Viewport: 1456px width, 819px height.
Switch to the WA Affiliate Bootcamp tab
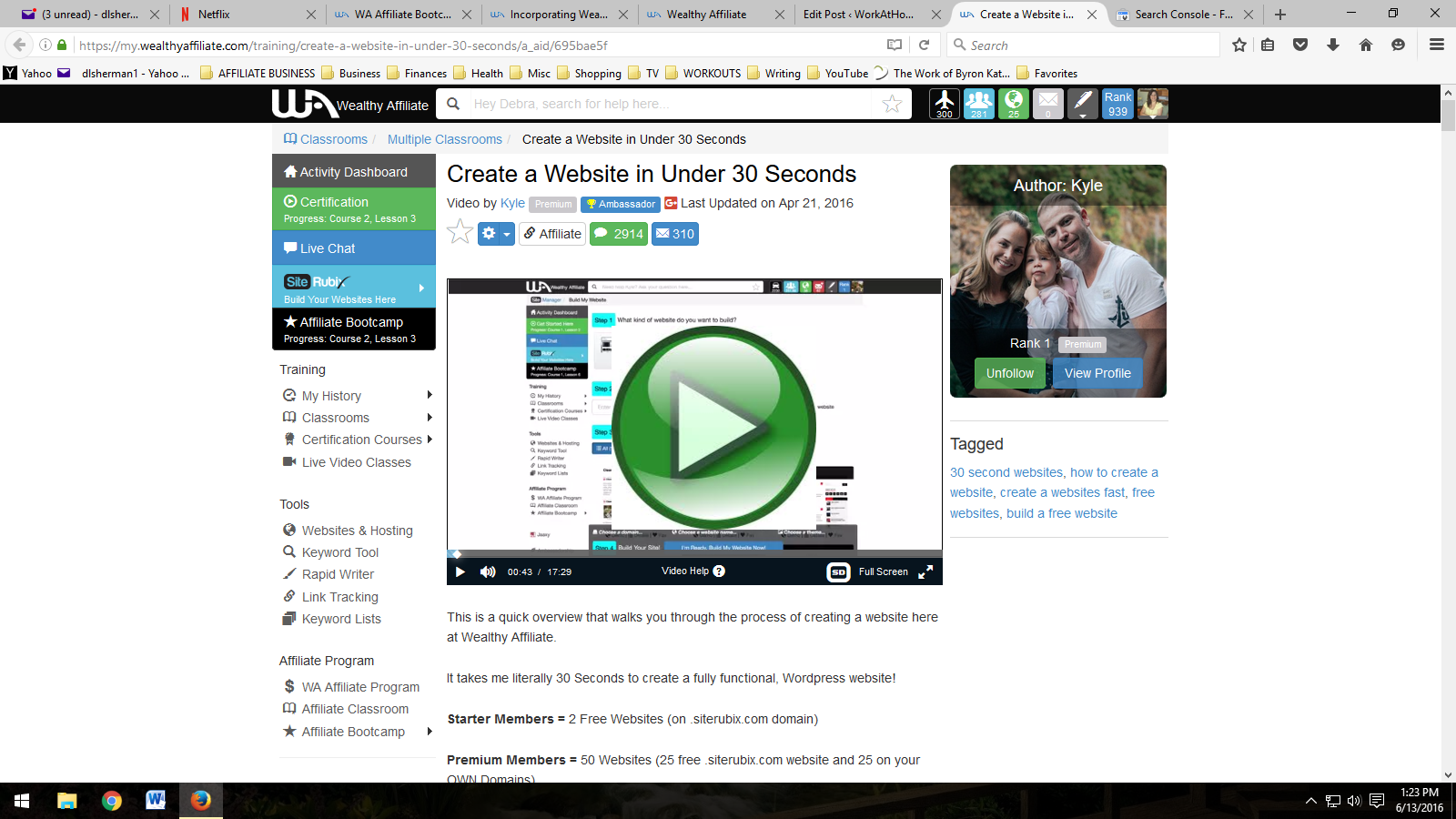[x=402, y=14]
